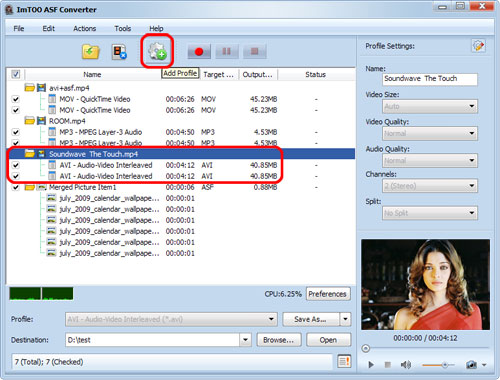
Task: Click the video preview thumbnail
Action: [425, 284]
